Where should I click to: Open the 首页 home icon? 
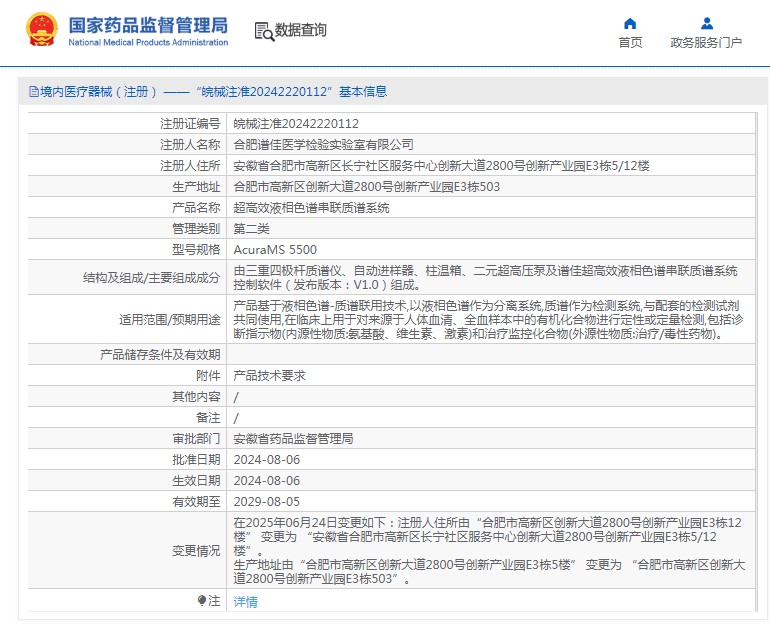[x=630, y=24]
